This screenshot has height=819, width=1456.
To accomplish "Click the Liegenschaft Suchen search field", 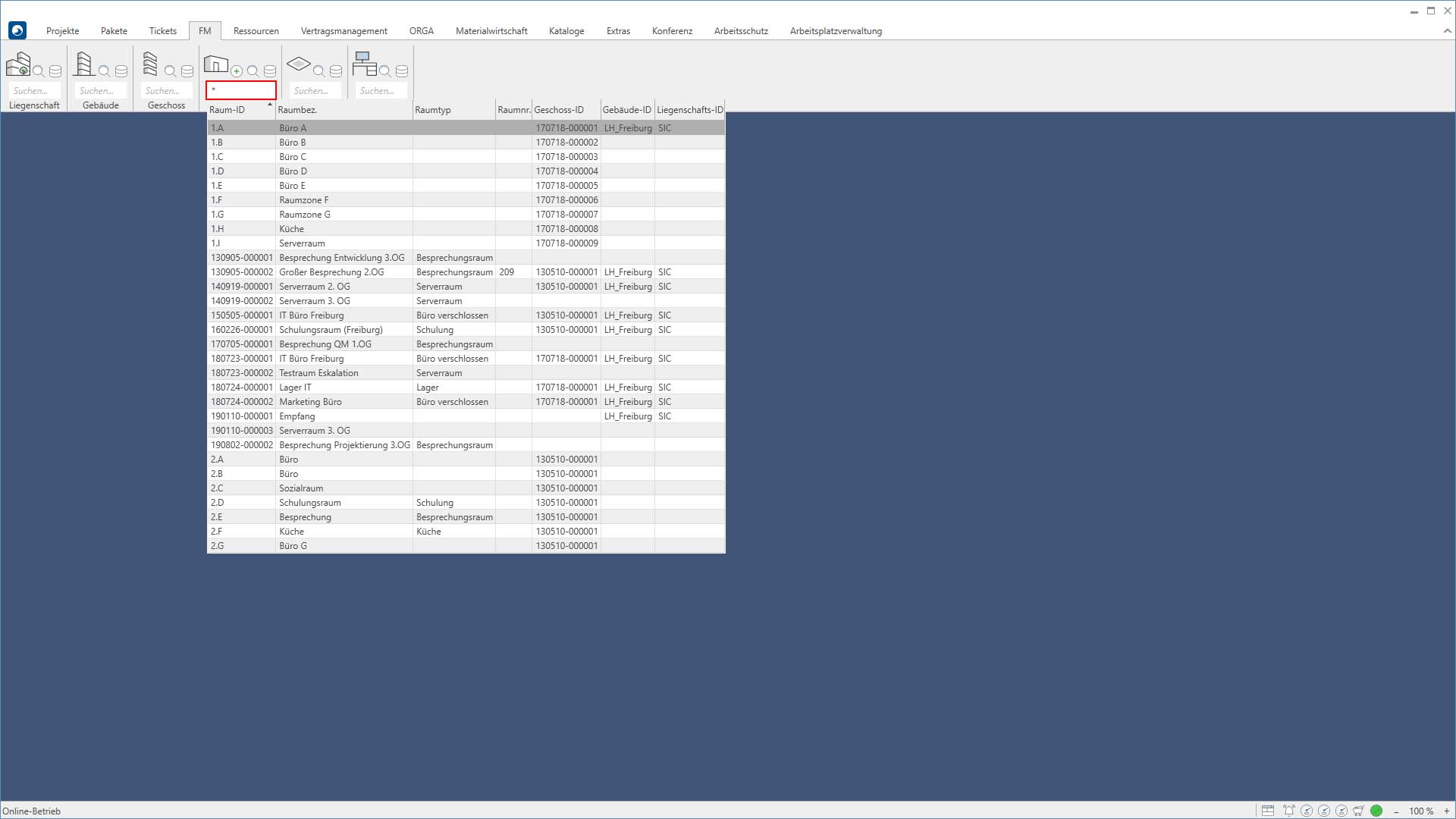I will (x=33, y=91).
